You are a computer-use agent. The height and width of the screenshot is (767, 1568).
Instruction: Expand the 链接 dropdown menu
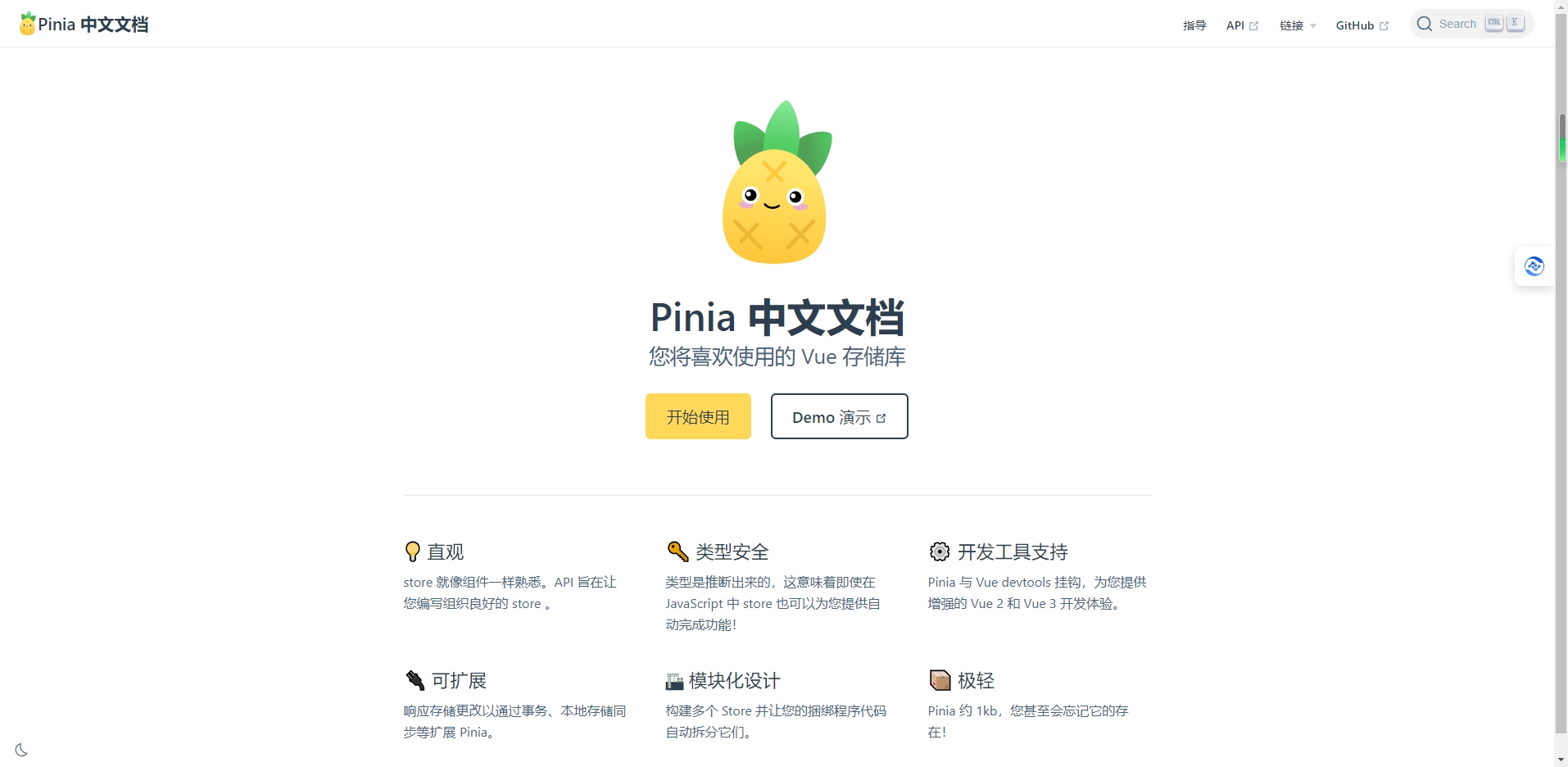1298,25
